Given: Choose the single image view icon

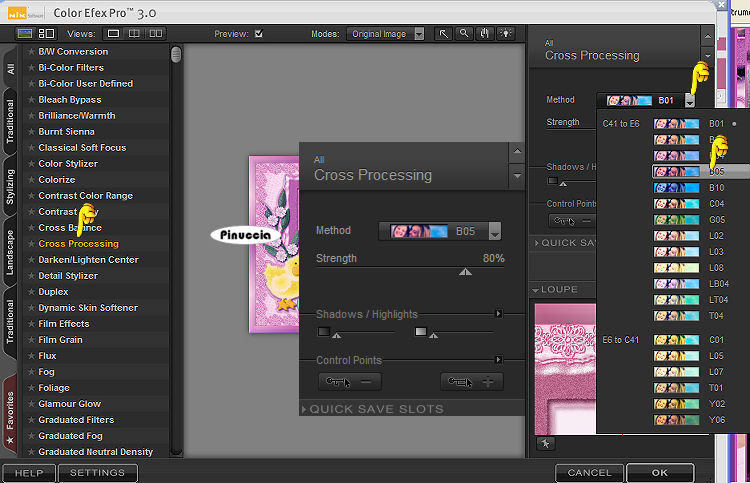Looking at the screenshot, I should [113, 33].
